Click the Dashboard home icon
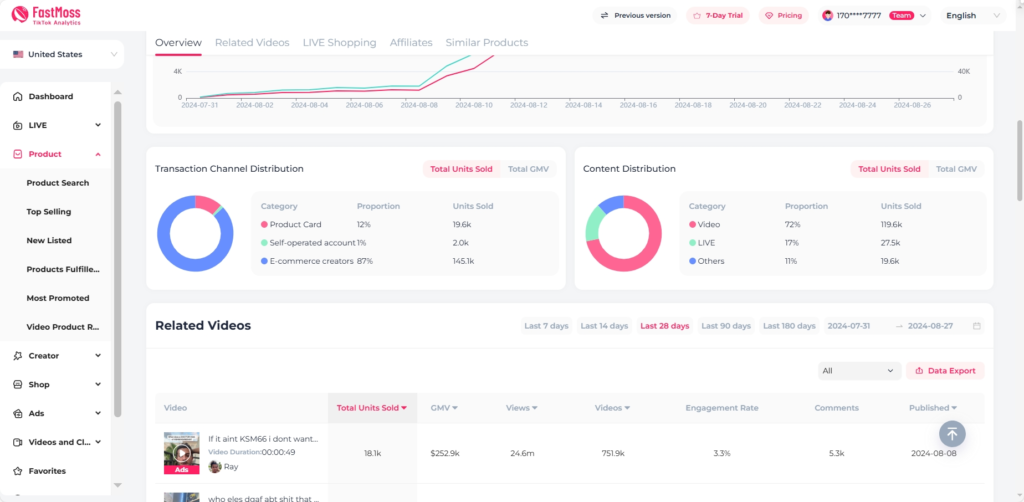Viewport: 1024px width, 502px height. click(x=18, y=97)
